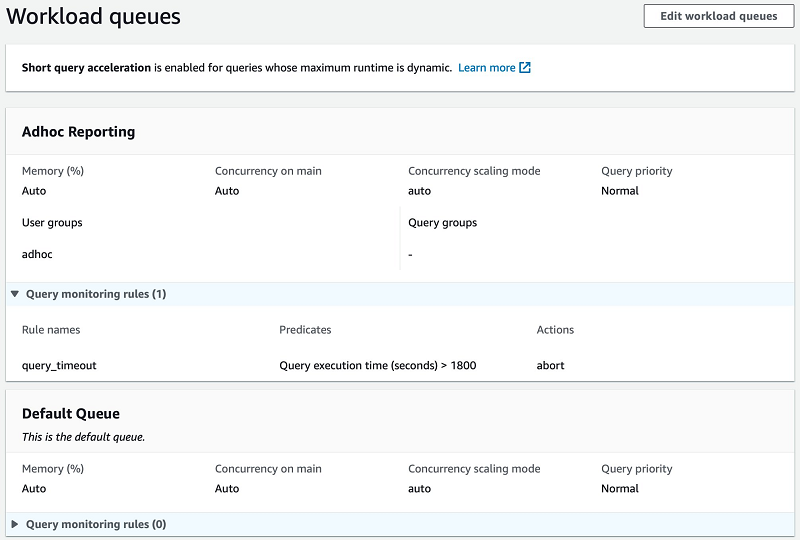
Task: Click the Query monitoring rules (0) section label
Action: 96,524
